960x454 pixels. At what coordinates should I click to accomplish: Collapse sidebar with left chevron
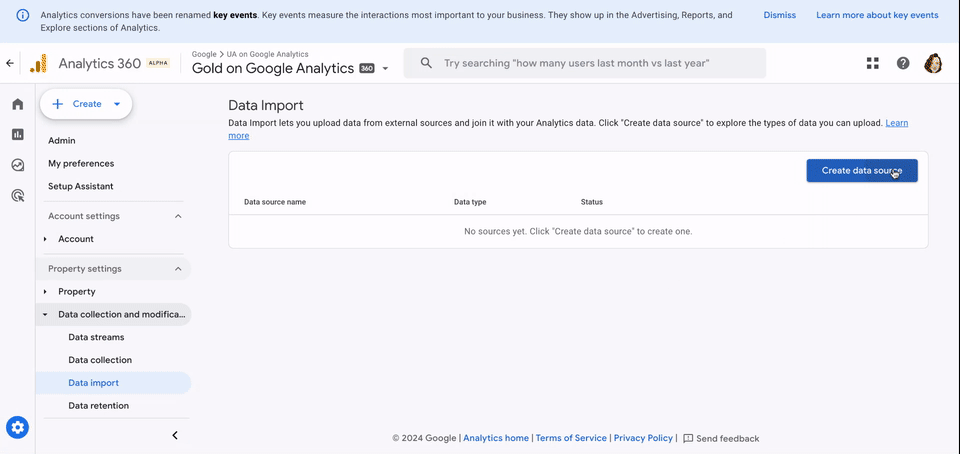174,435
